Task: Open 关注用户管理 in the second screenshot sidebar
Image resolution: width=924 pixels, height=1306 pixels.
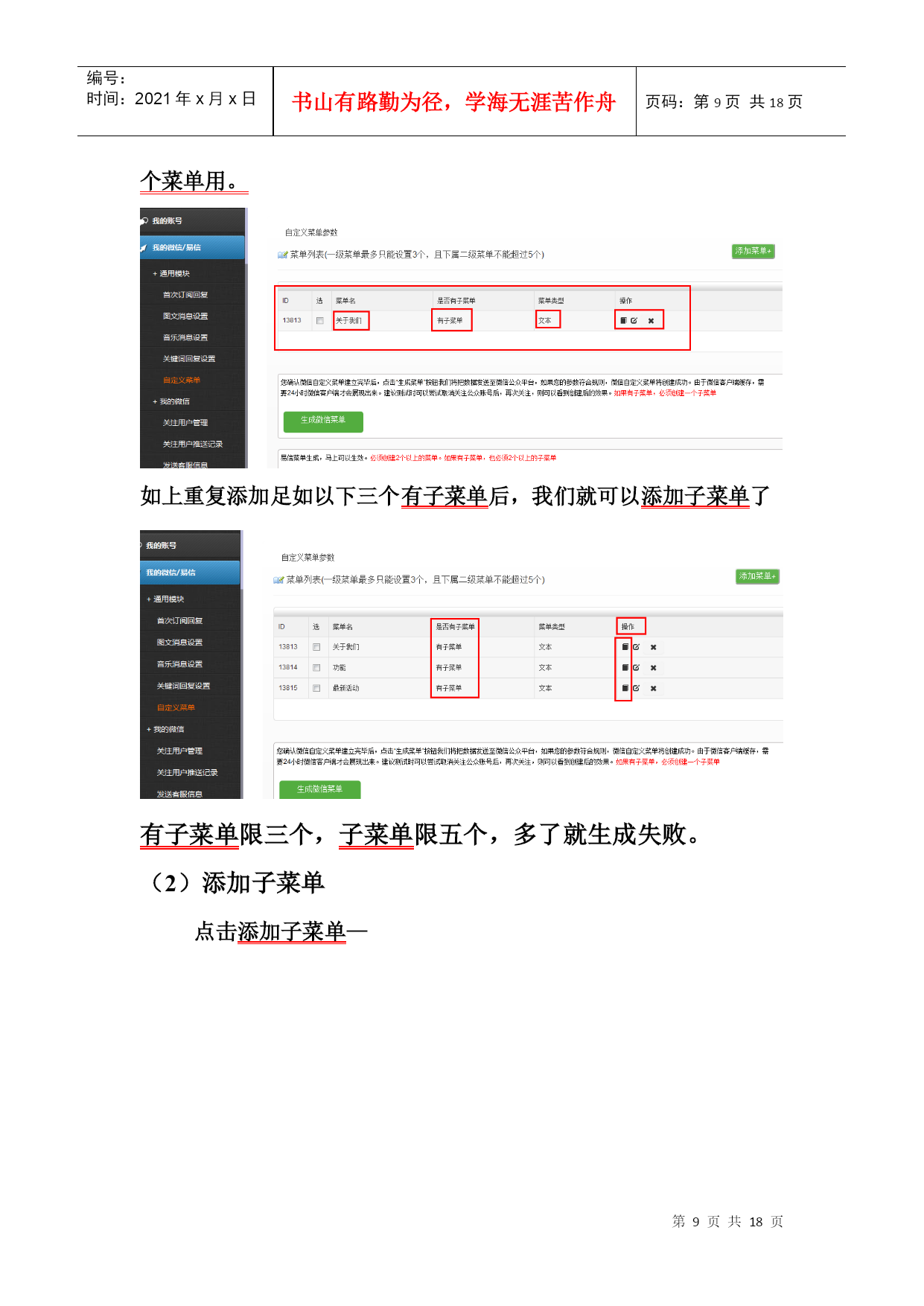Action: (x=179, y=751)
